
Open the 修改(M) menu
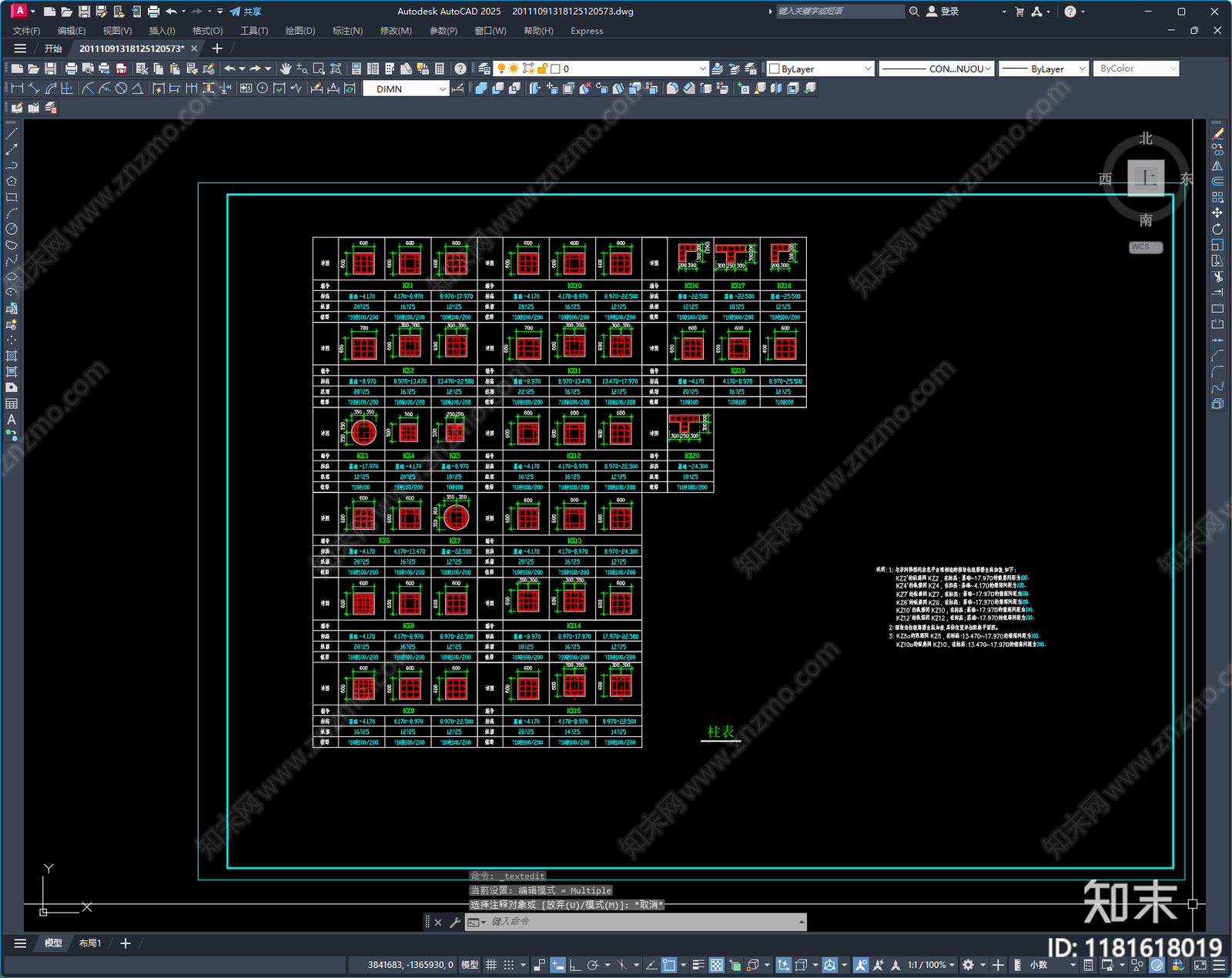coord(396,31)
